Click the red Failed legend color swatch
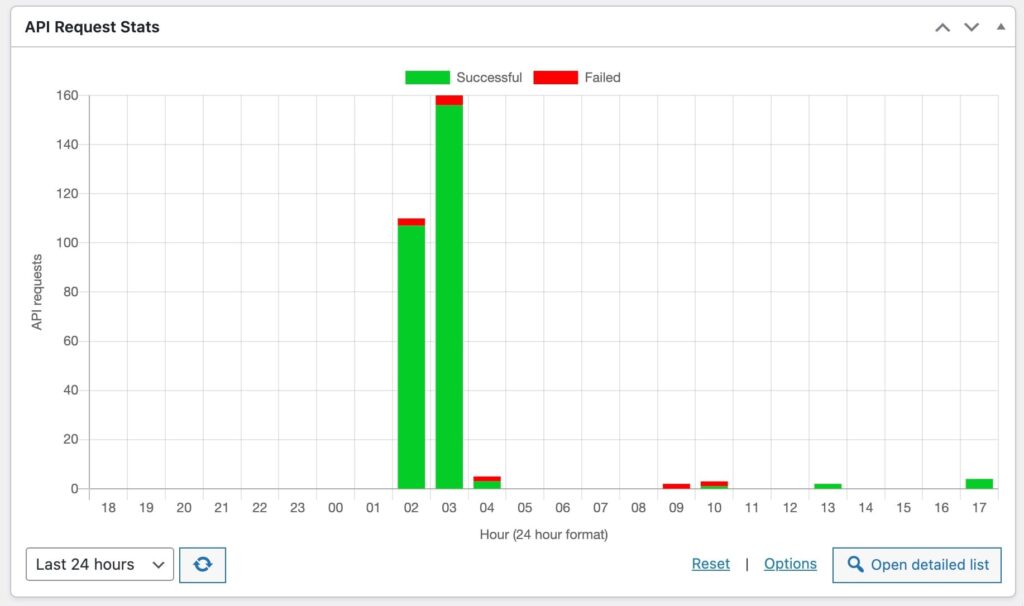The image size is (1024, 606). [x=555, y=77]
